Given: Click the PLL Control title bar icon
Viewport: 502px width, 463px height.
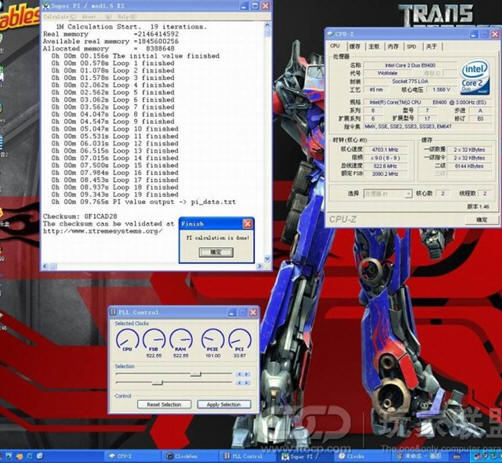Looking at the screenshot, I should click(113, 312).
